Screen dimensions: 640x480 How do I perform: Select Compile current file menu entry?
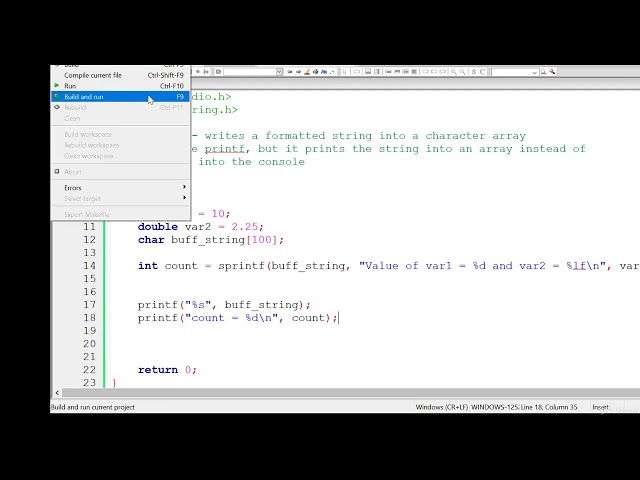(120, 75)
